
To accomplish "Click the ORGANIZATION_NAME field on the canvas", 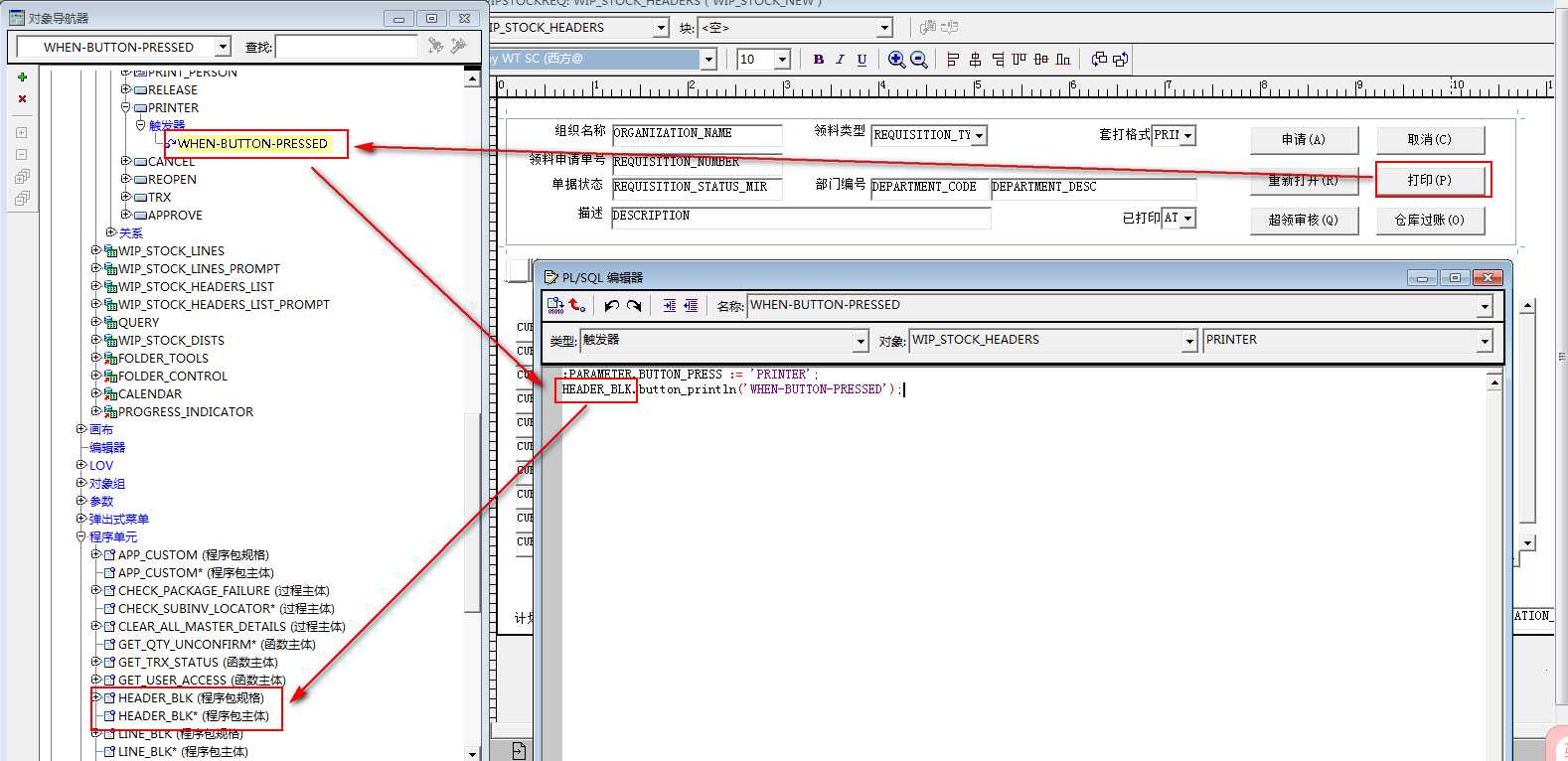I will [697, 134].
